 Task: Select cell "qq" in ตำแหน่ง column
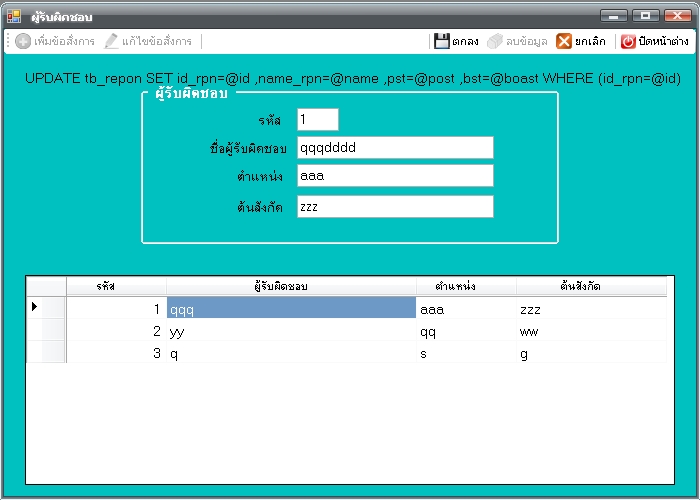click(x=467, y=330)
